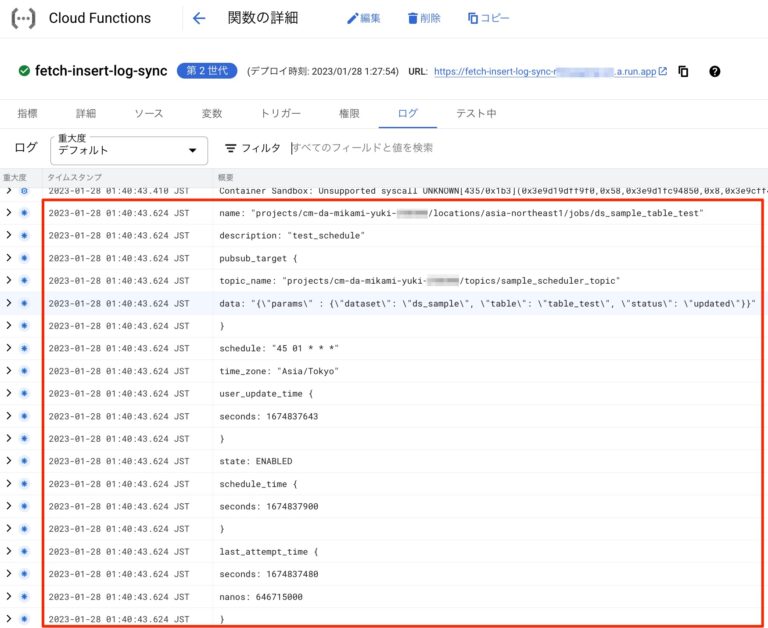768x628 pixels.
Task: Expand the schedule: 45 01 log row
Action: [8, 348]
